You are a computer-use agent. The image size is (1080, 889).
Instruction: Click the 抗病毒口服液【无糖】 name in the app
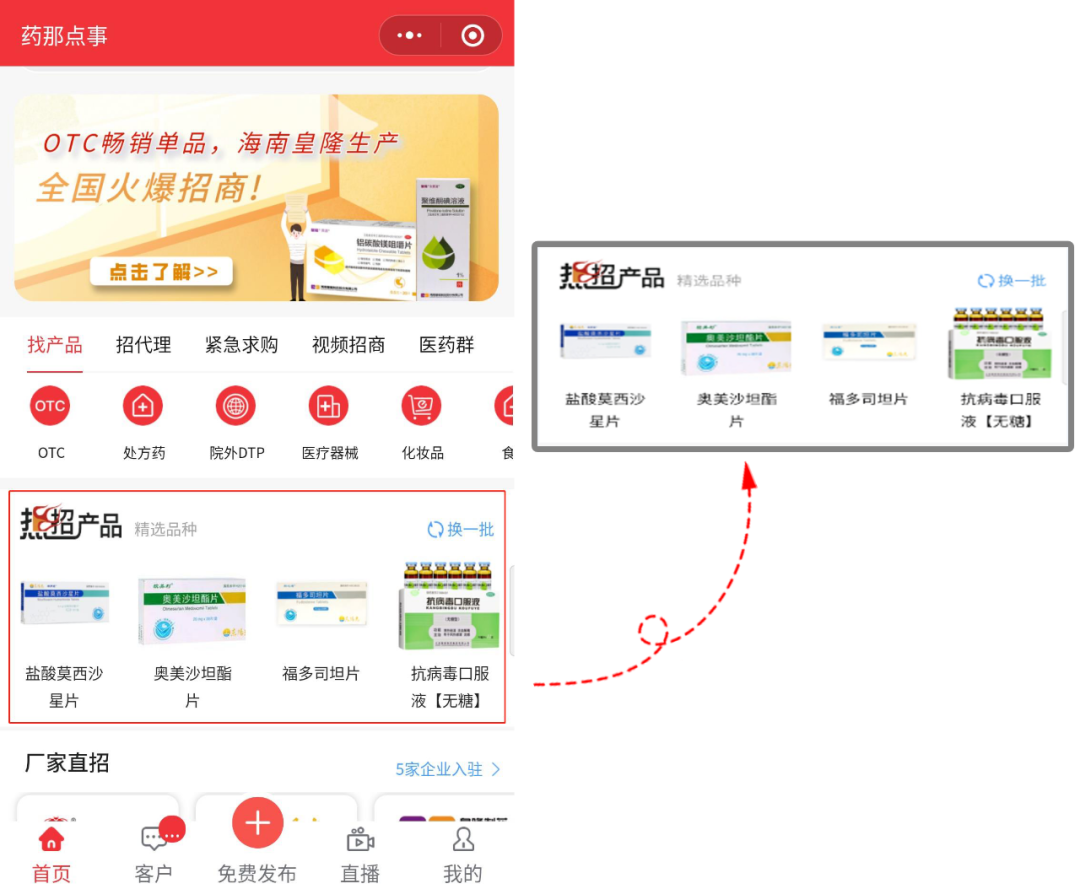(450, 687)
